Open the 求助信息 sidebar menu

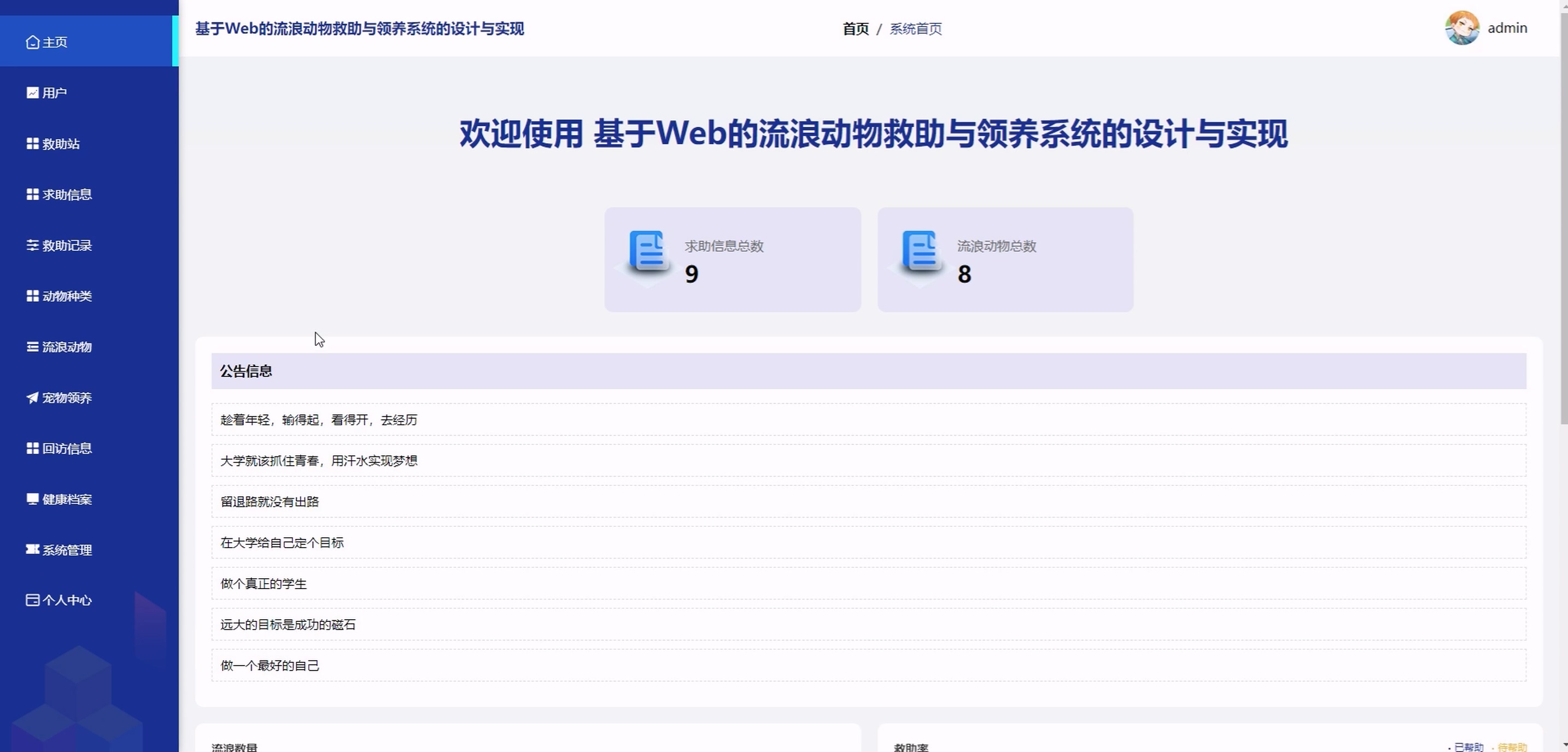tap(67, 195)
